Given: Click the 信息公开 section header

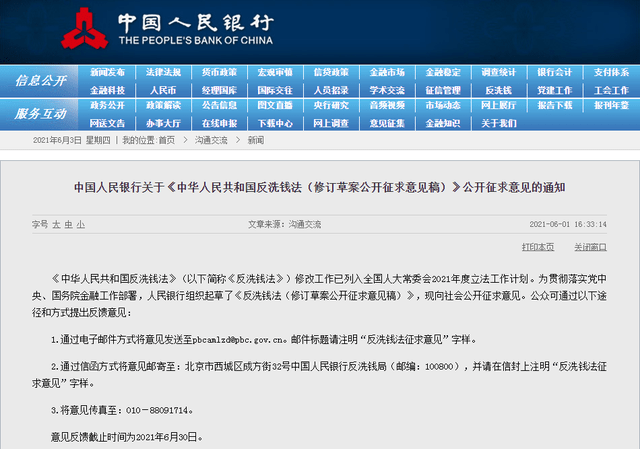Looking at the screenshot, I should tap(40, 81).
